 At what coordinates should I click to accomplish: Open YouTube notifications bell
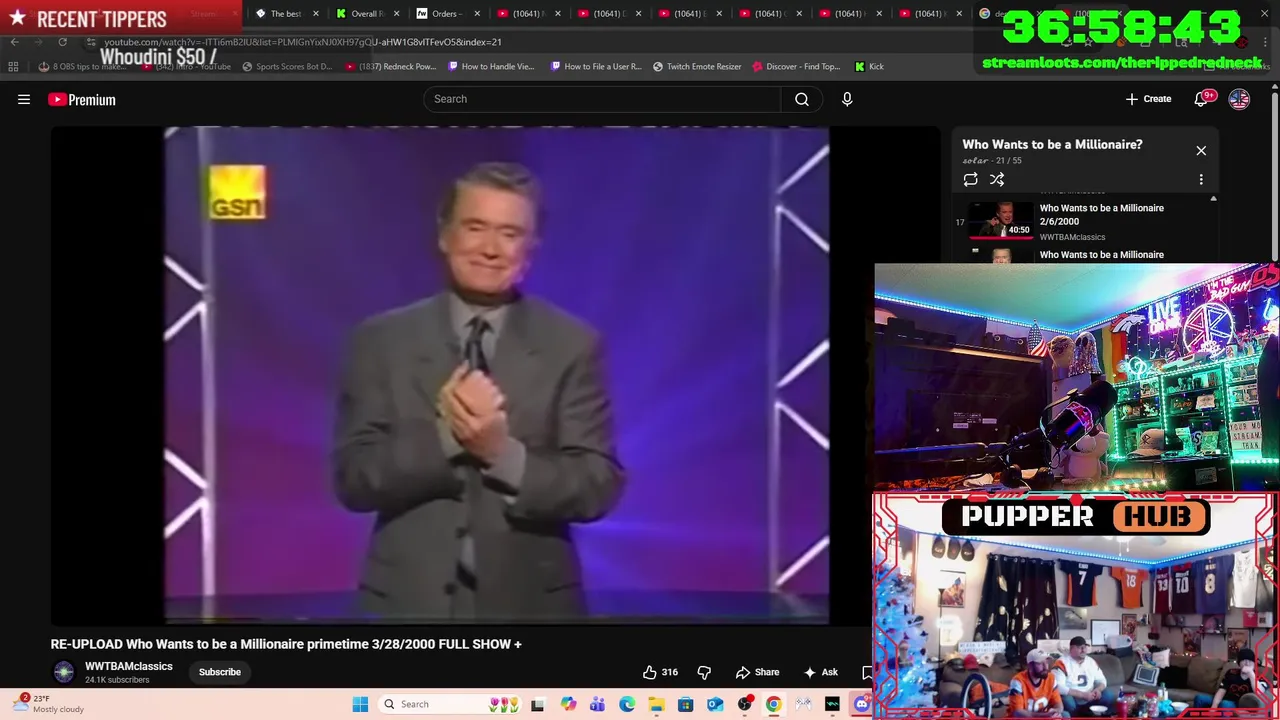click(1201, 99)
